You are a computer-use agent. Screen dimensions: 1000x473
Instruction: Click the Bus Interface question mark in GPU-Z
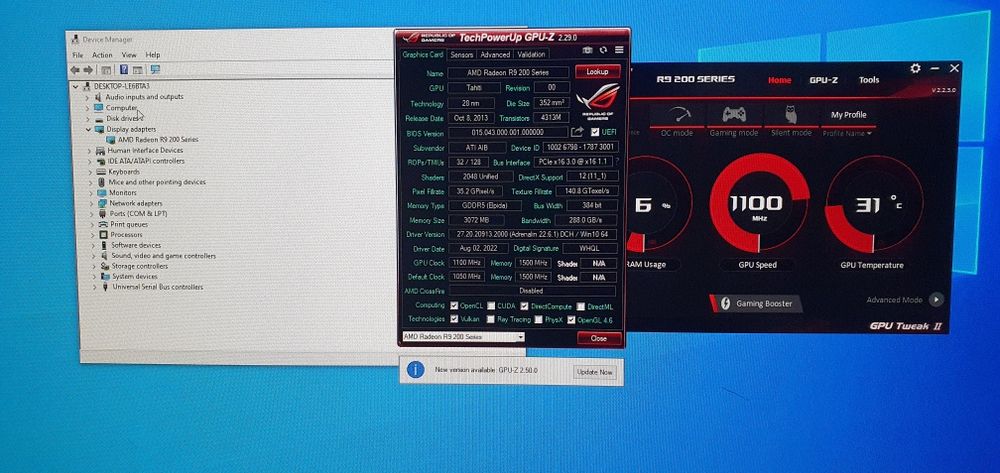point(617,162)
